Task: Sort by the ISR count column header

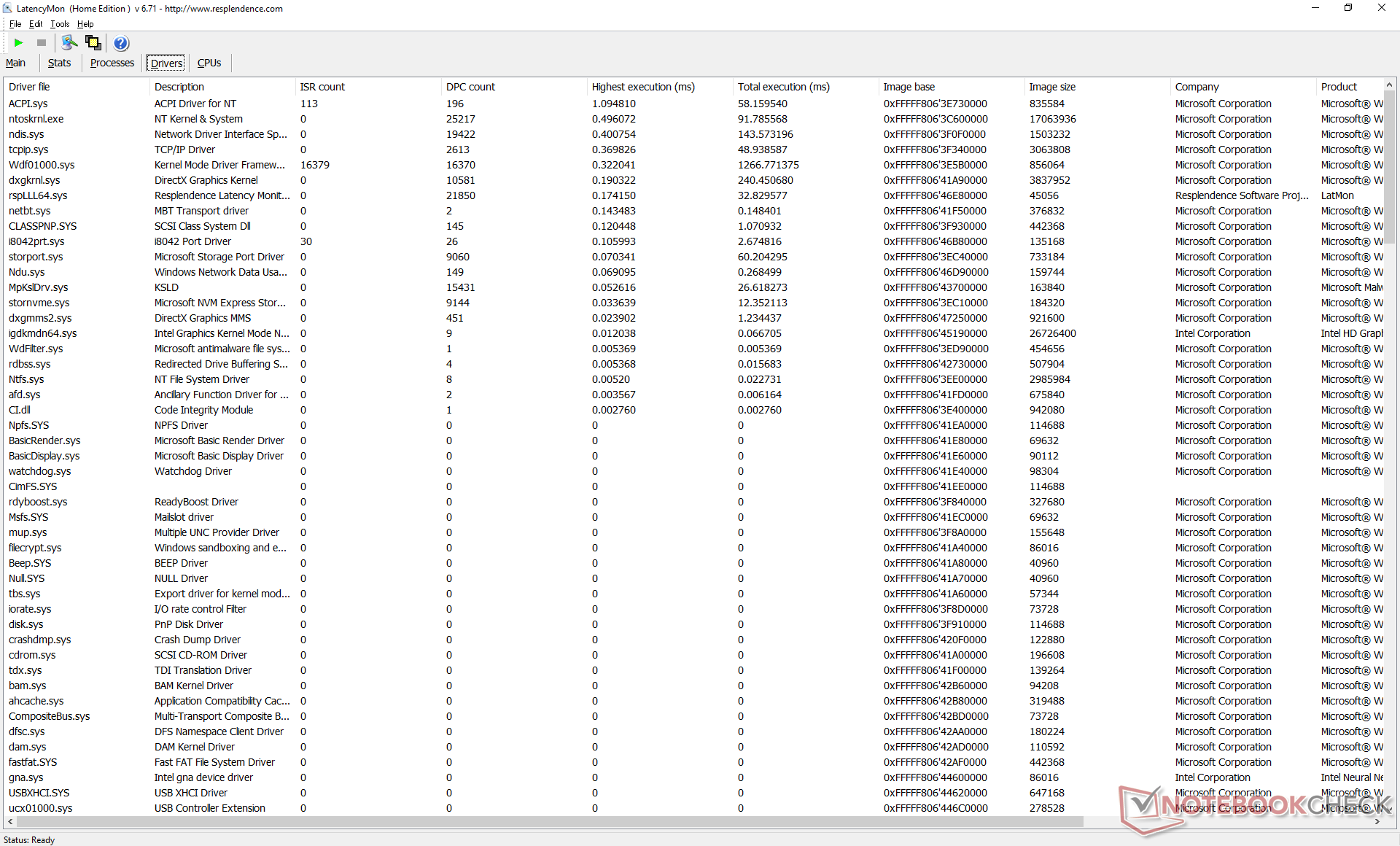Action: [x=322, y=87]
